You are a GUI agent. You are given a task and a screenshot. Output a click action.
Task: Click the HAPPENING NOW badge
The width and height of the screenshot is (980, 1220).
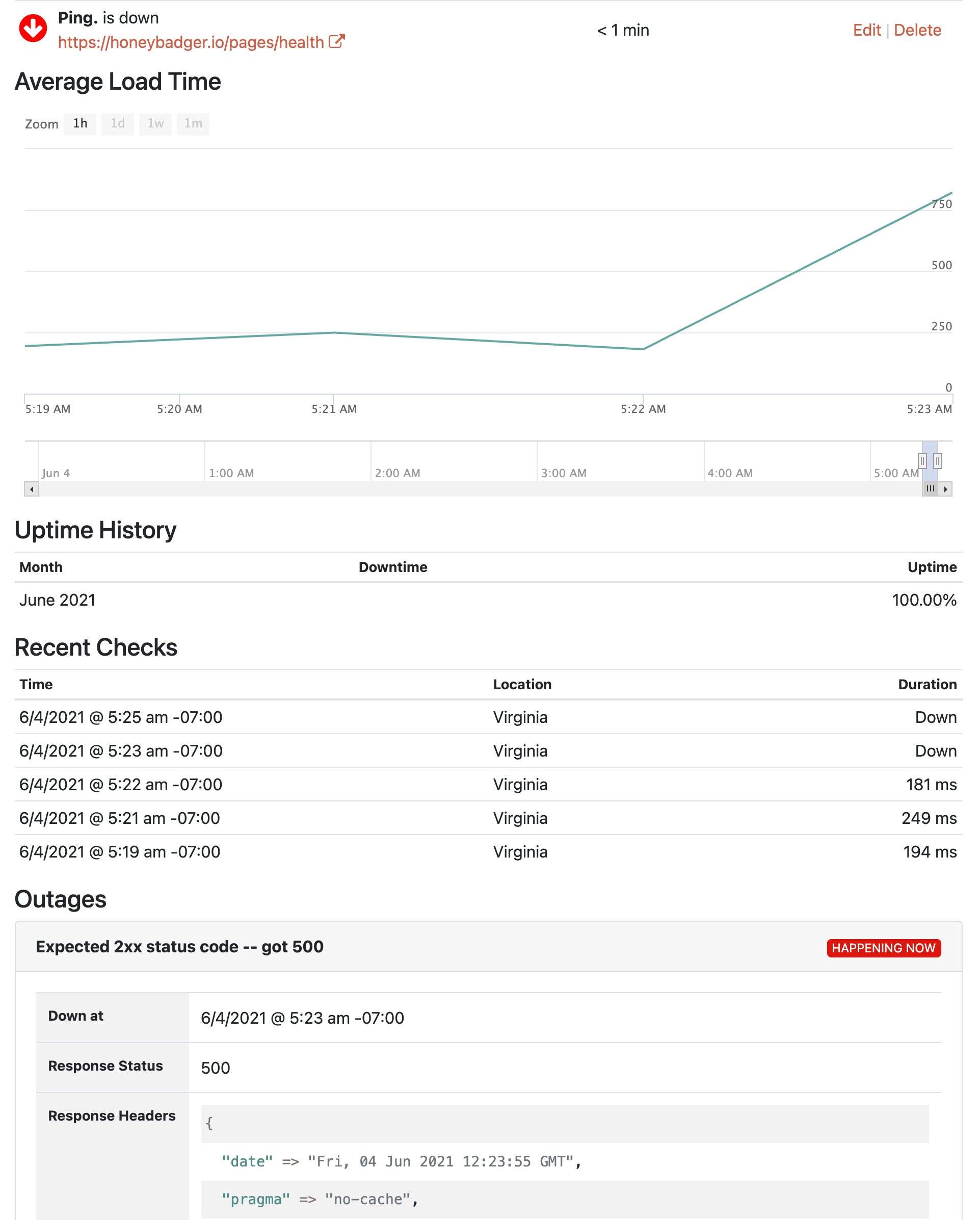tap(883, 948)
